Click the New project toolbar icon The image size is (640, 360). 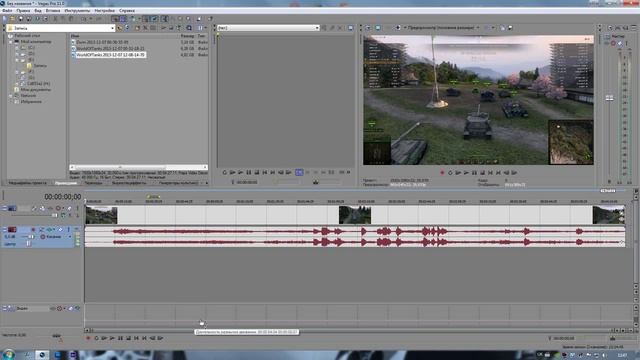(5, 19)
